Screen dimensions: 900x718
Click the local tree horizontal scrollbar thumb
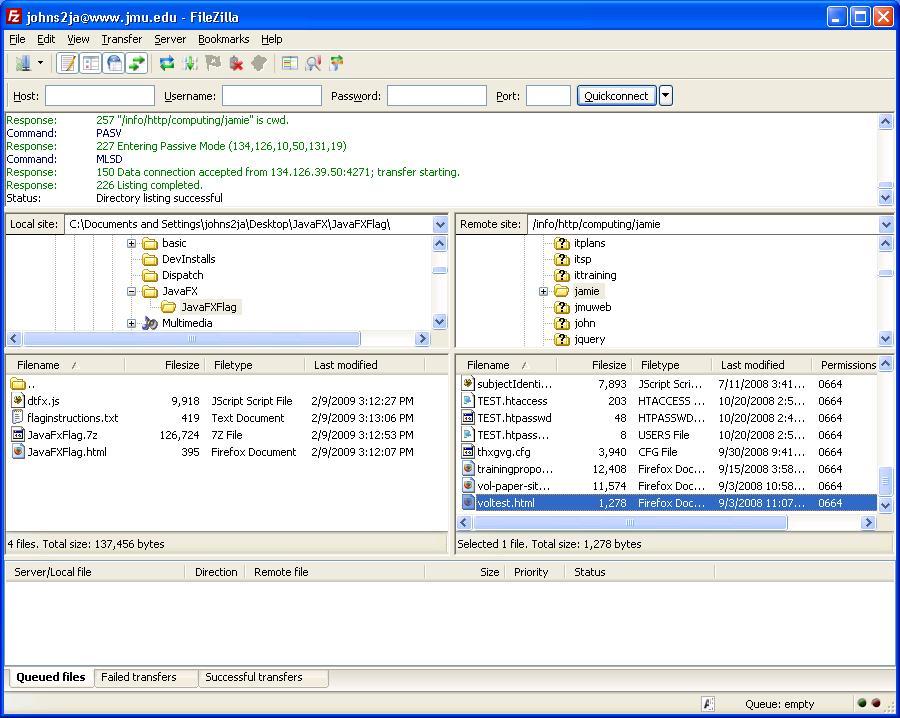192,339
